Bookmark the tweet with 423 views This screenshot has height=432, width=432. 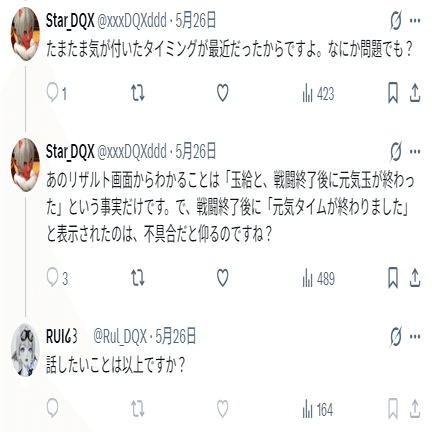pos(393,93)
